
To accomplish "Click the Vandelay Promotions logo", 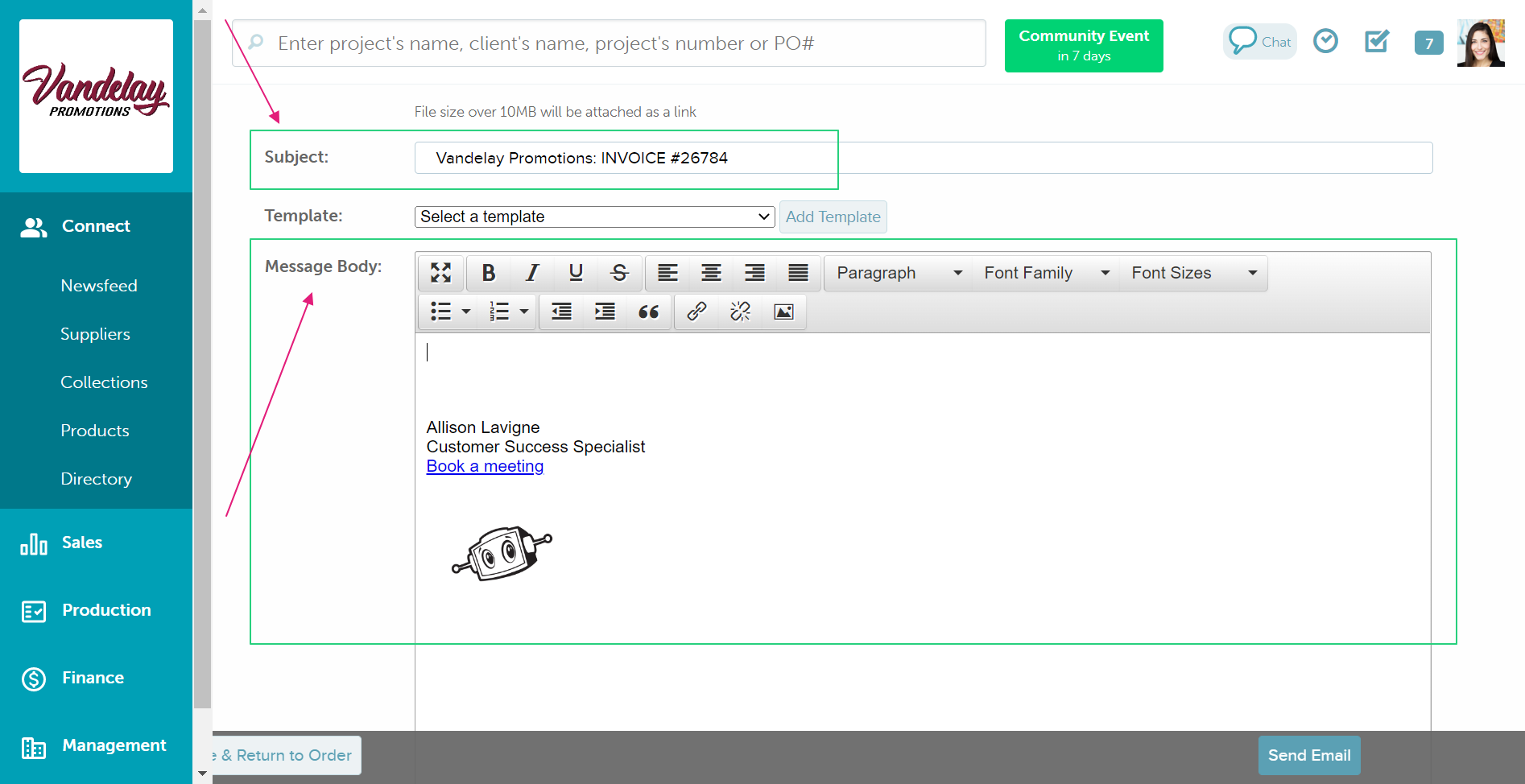I will pyautogui.click(x=96, y=96).
